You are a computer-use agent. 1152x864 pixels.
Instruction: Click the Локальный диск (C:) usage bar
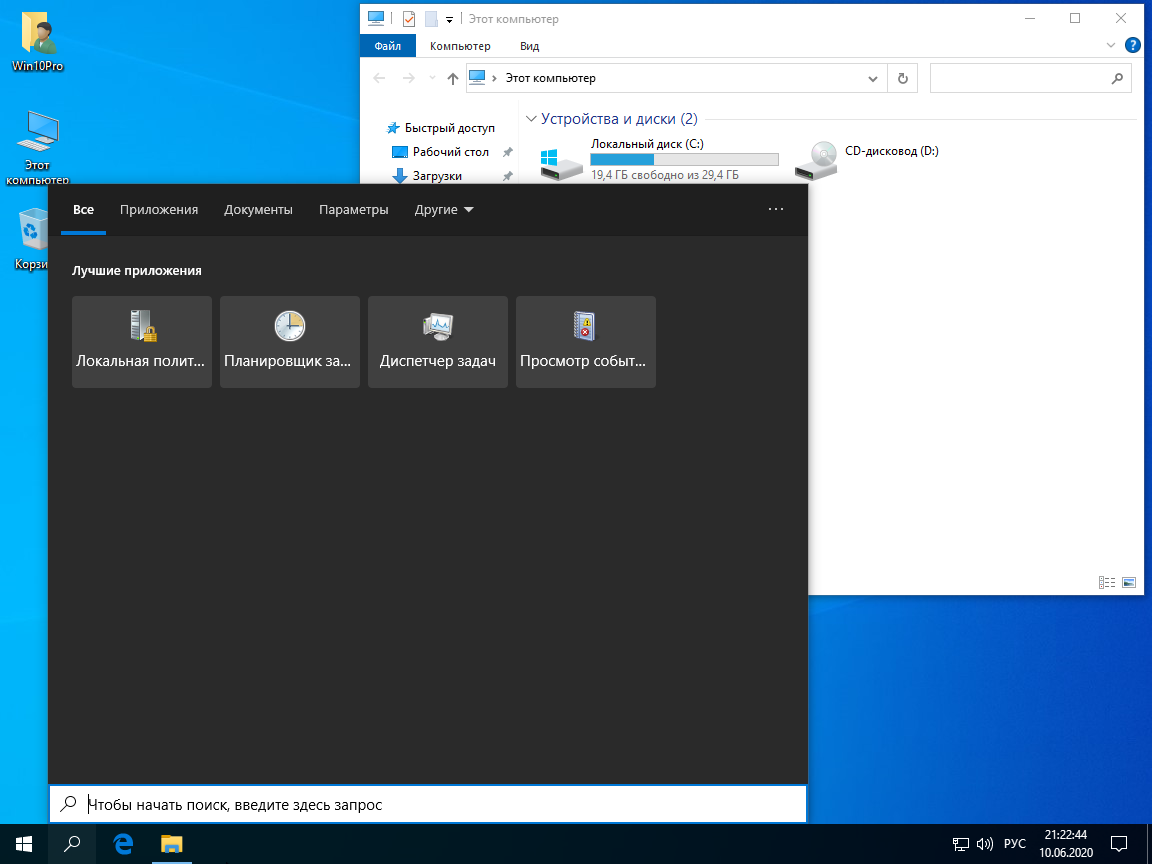click(684, 159)
